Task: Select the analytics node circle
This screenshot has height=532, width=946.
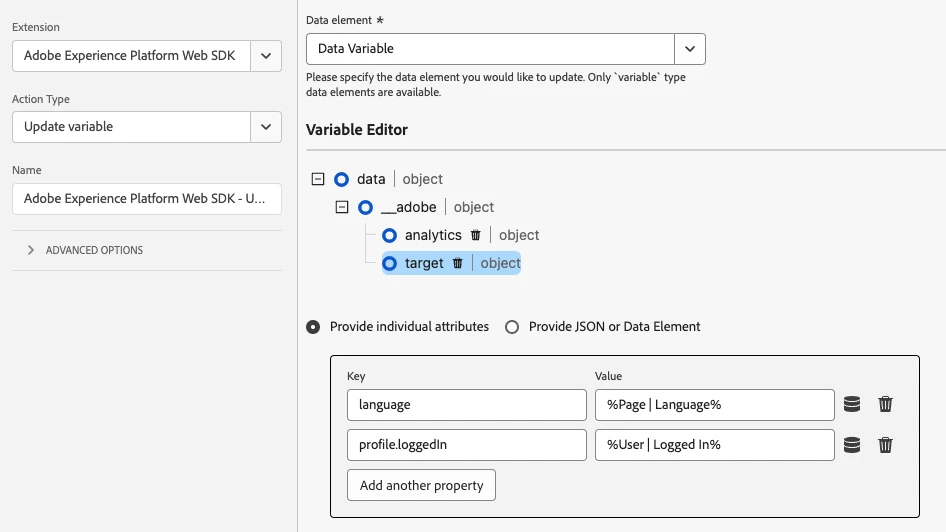Action: pos(390,235)
